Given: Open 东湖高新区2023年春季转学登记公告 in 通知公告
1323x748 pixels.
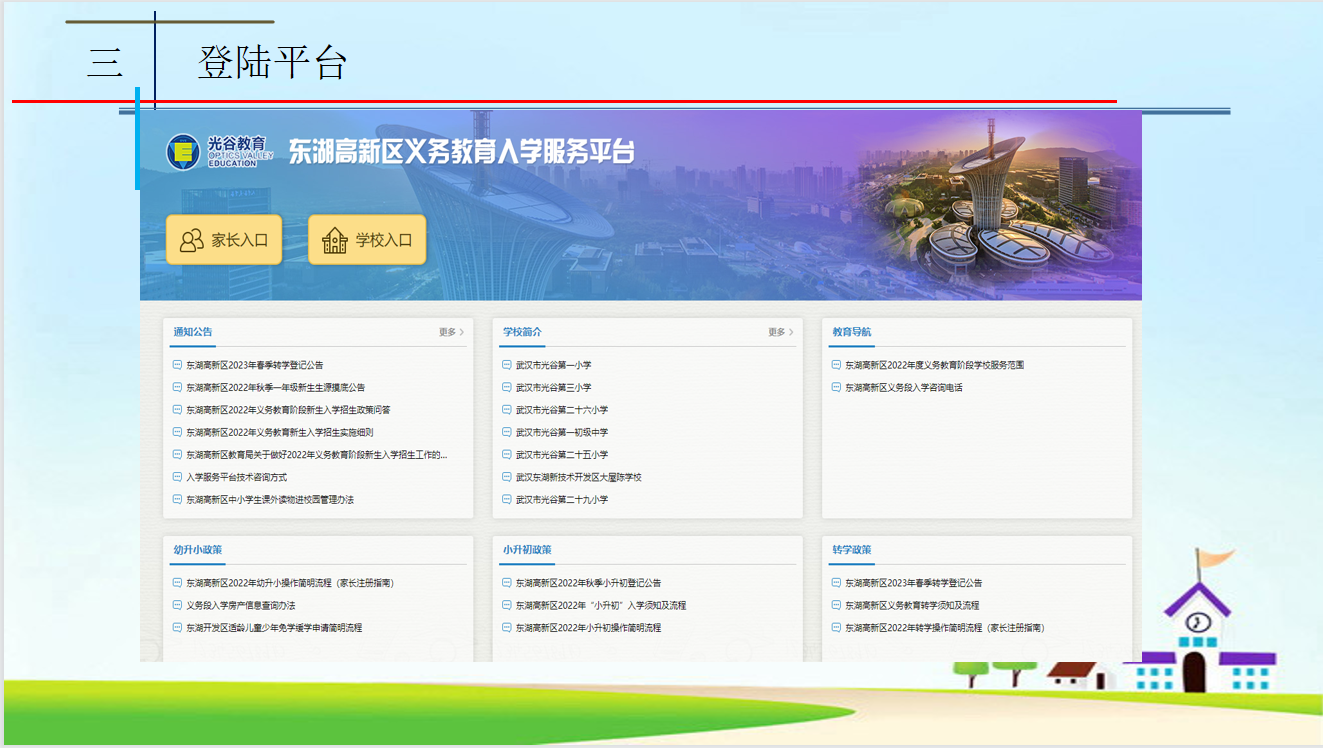Looking at the screenshot, I should coord(255,365).
